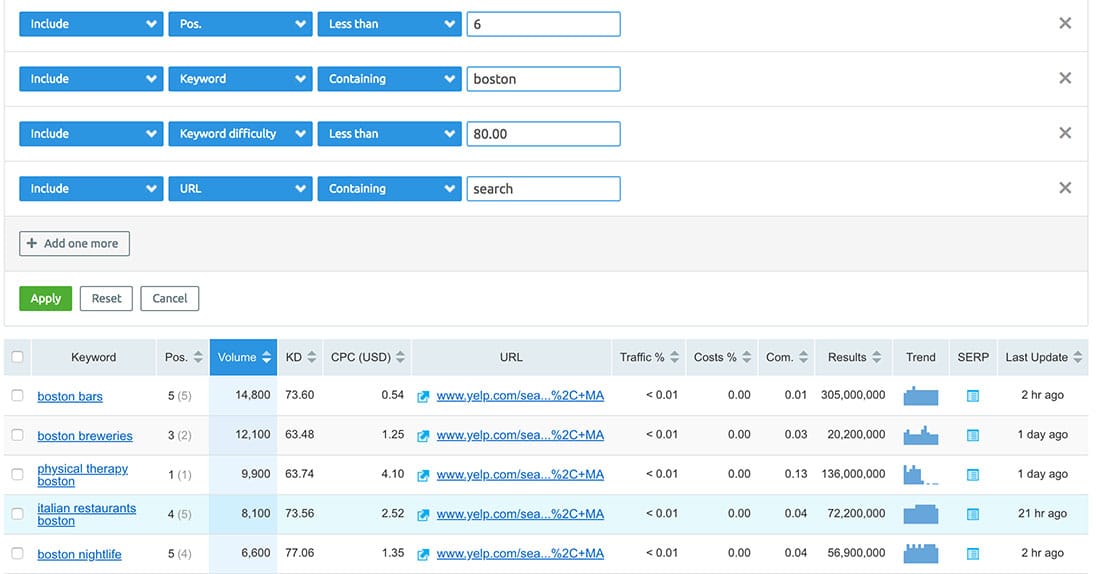Screen dimensions: 1100x574
Task: Open external link icon for boston bars
Action: pos(423,396)
